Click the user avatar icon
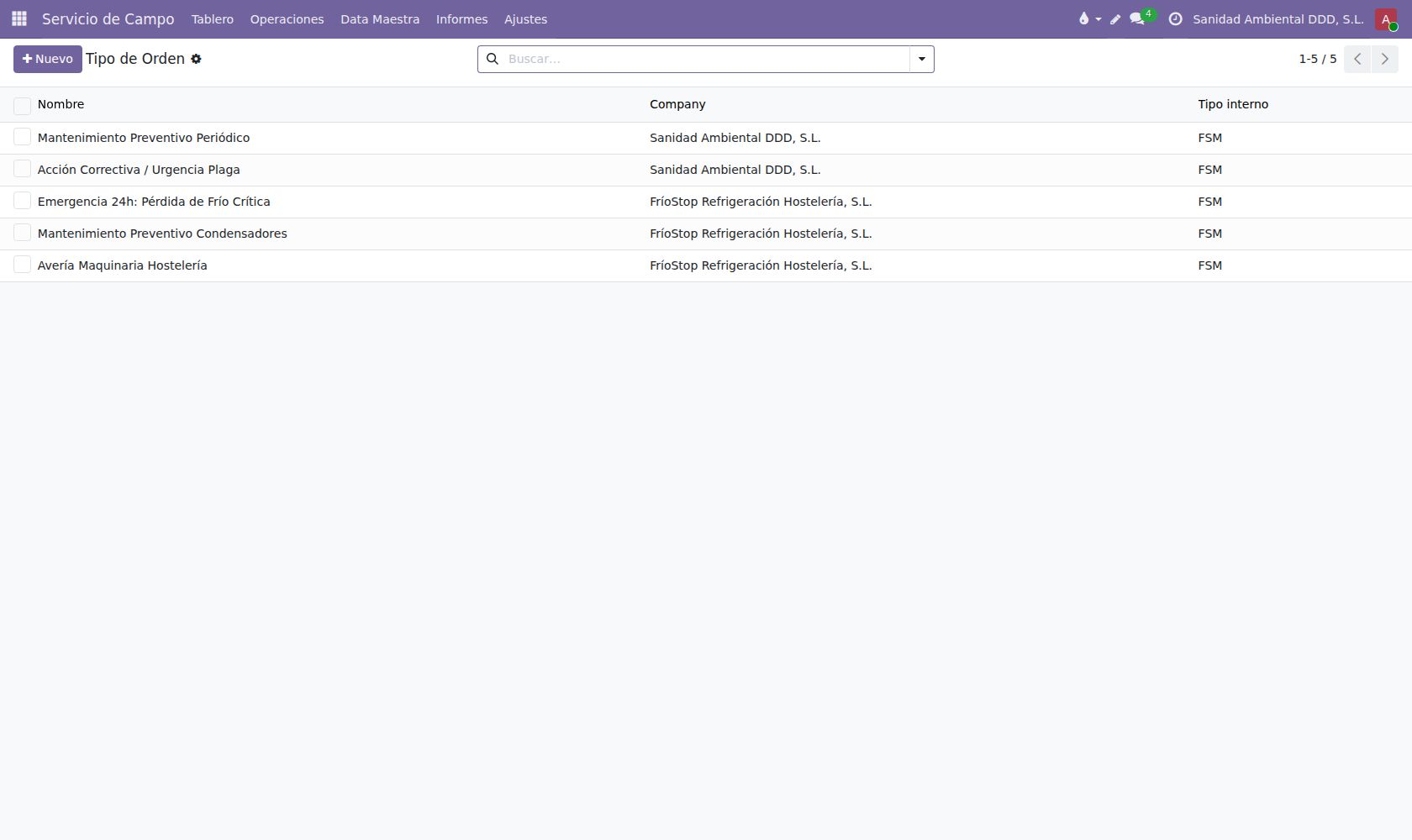The image size is (1412, 840). click(x=1386, y=18)
